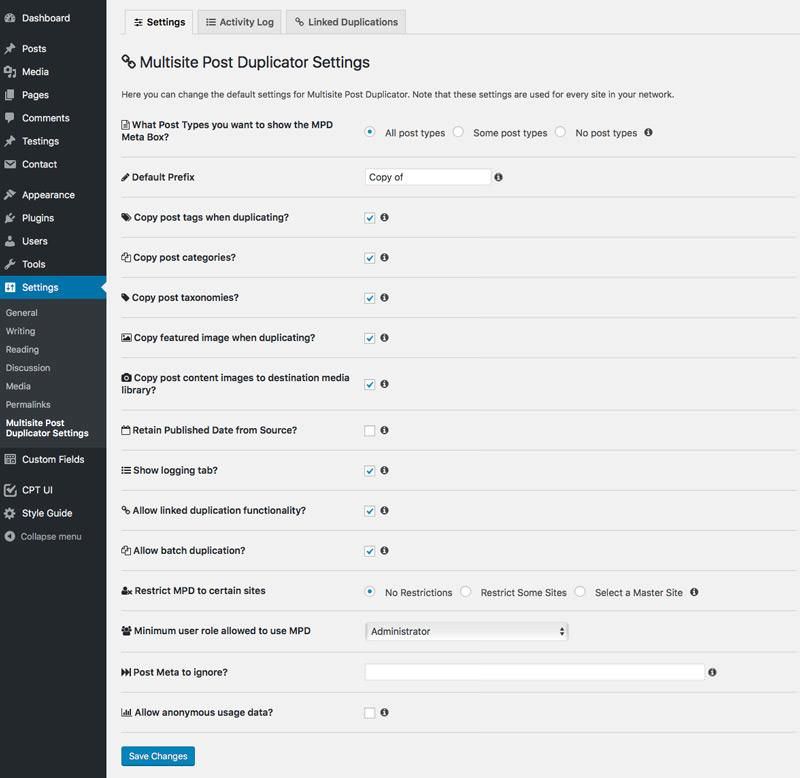
Task: Enable Allow anonymous usage data checkbox
Action: tap(369, 713)
